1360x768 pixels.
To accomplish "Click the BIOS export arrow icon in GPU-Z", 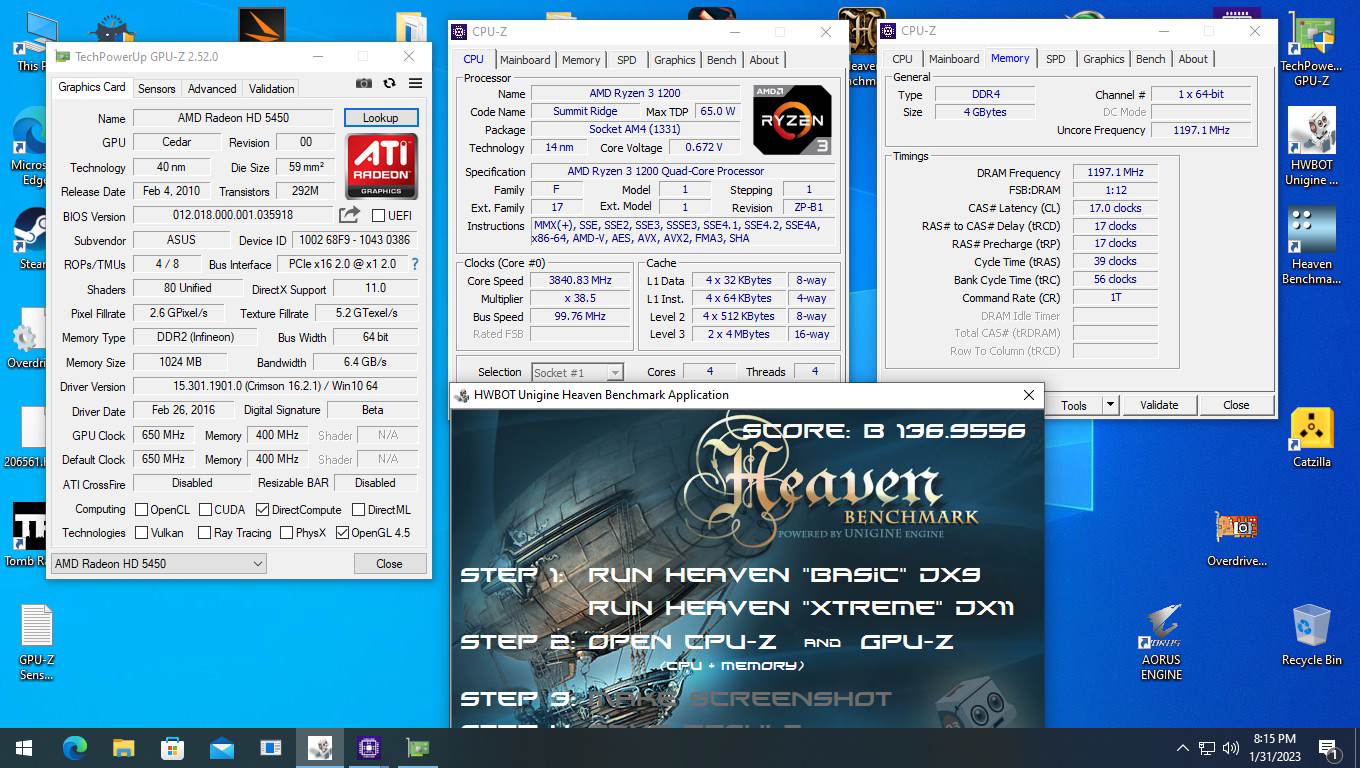I will [349, 215].
